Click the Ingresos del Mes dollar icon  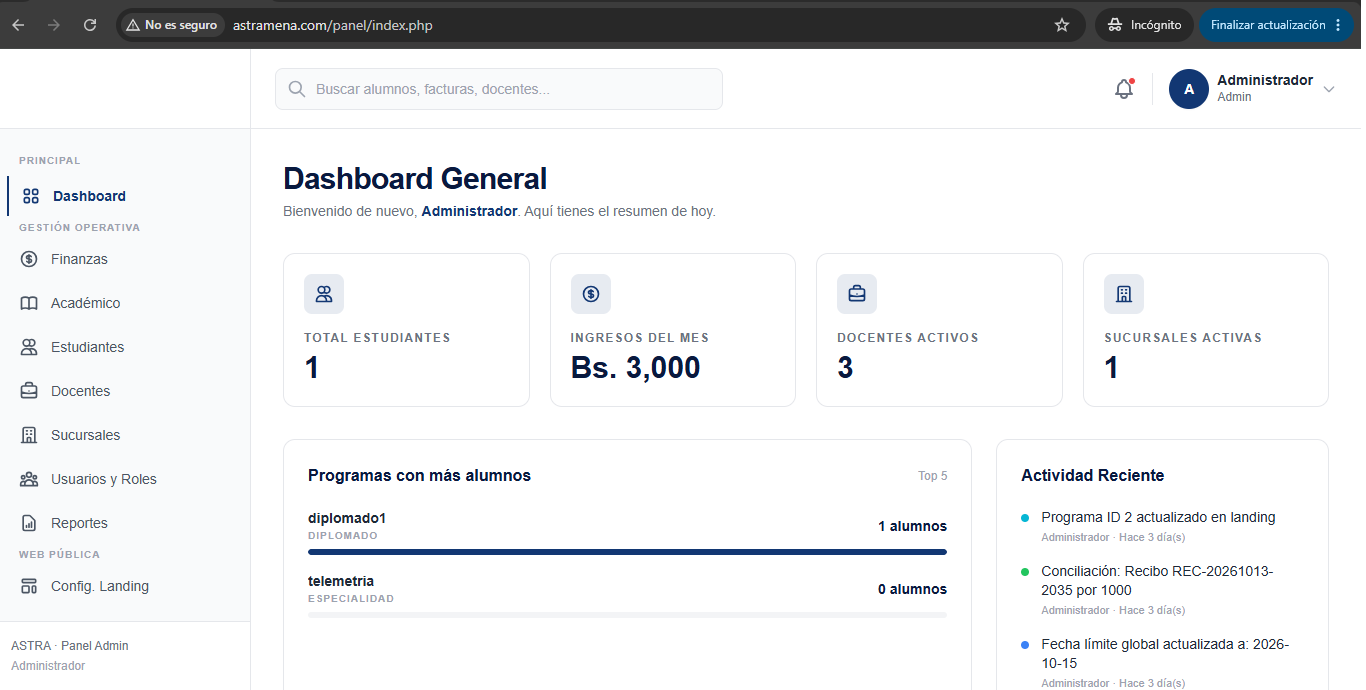click(591, 294)
